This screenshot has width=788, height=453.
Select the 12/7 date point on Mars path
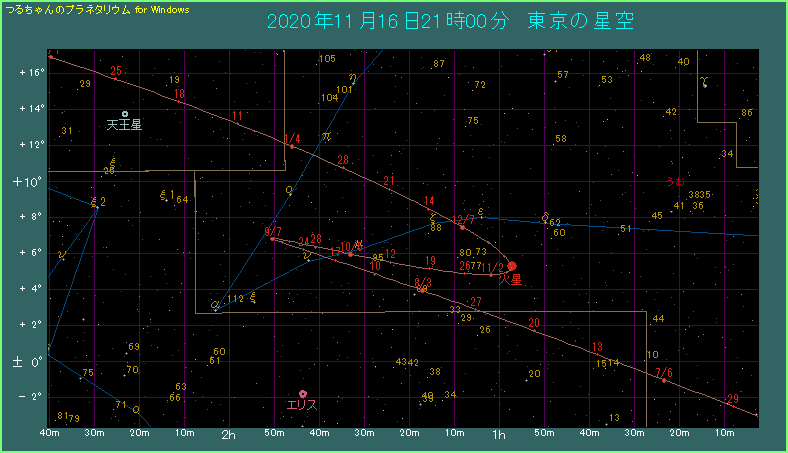click(462, 227)
